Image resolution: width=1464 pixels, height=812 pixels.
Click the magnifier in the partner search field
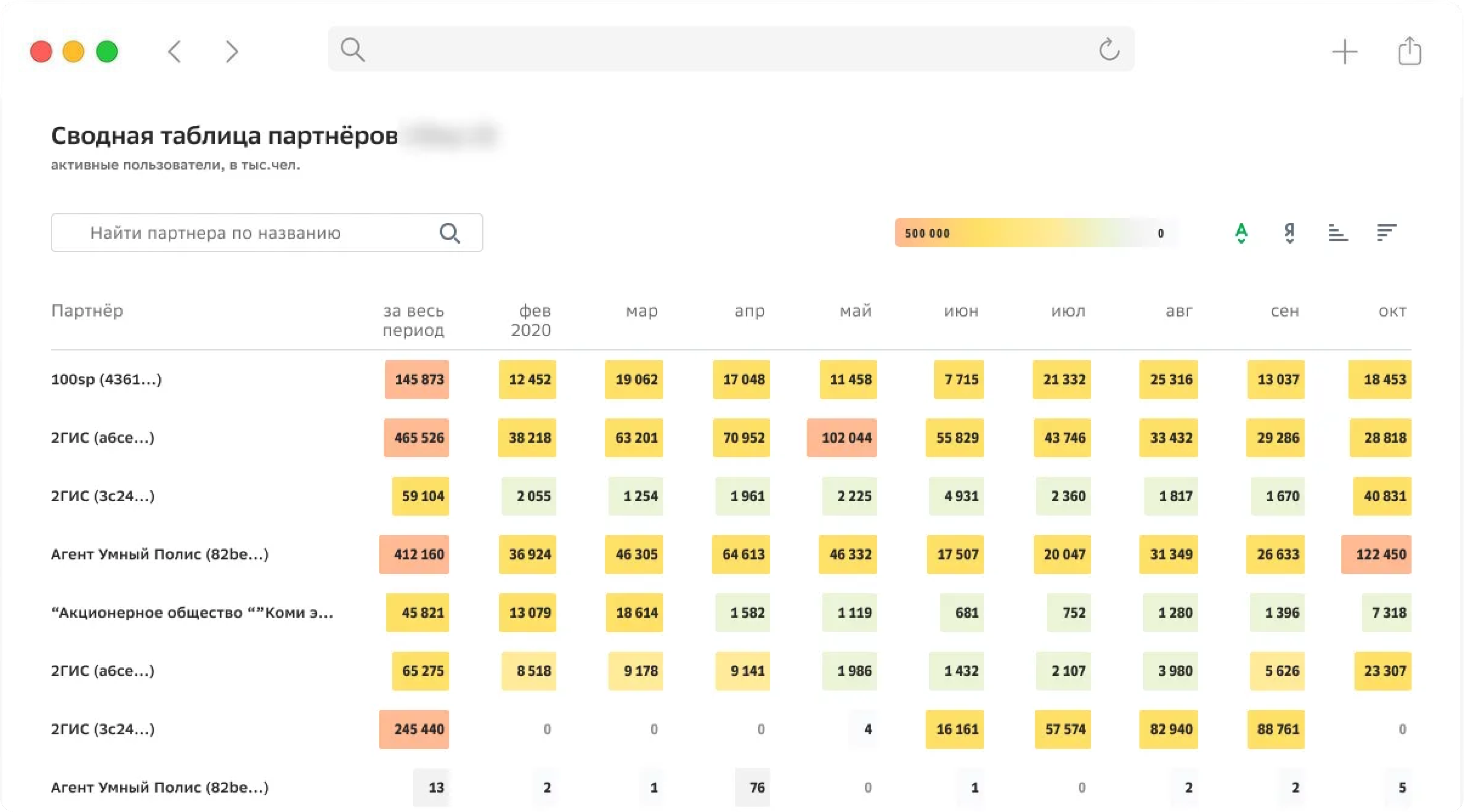click(x=450, y=233)
